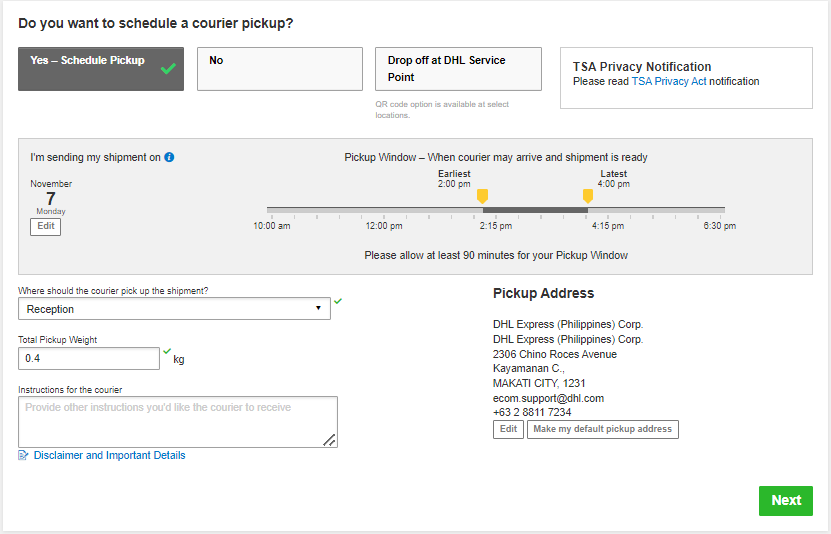
Task: Choose Yes – Schedule Pickup option
Action: tap(100, 69)
